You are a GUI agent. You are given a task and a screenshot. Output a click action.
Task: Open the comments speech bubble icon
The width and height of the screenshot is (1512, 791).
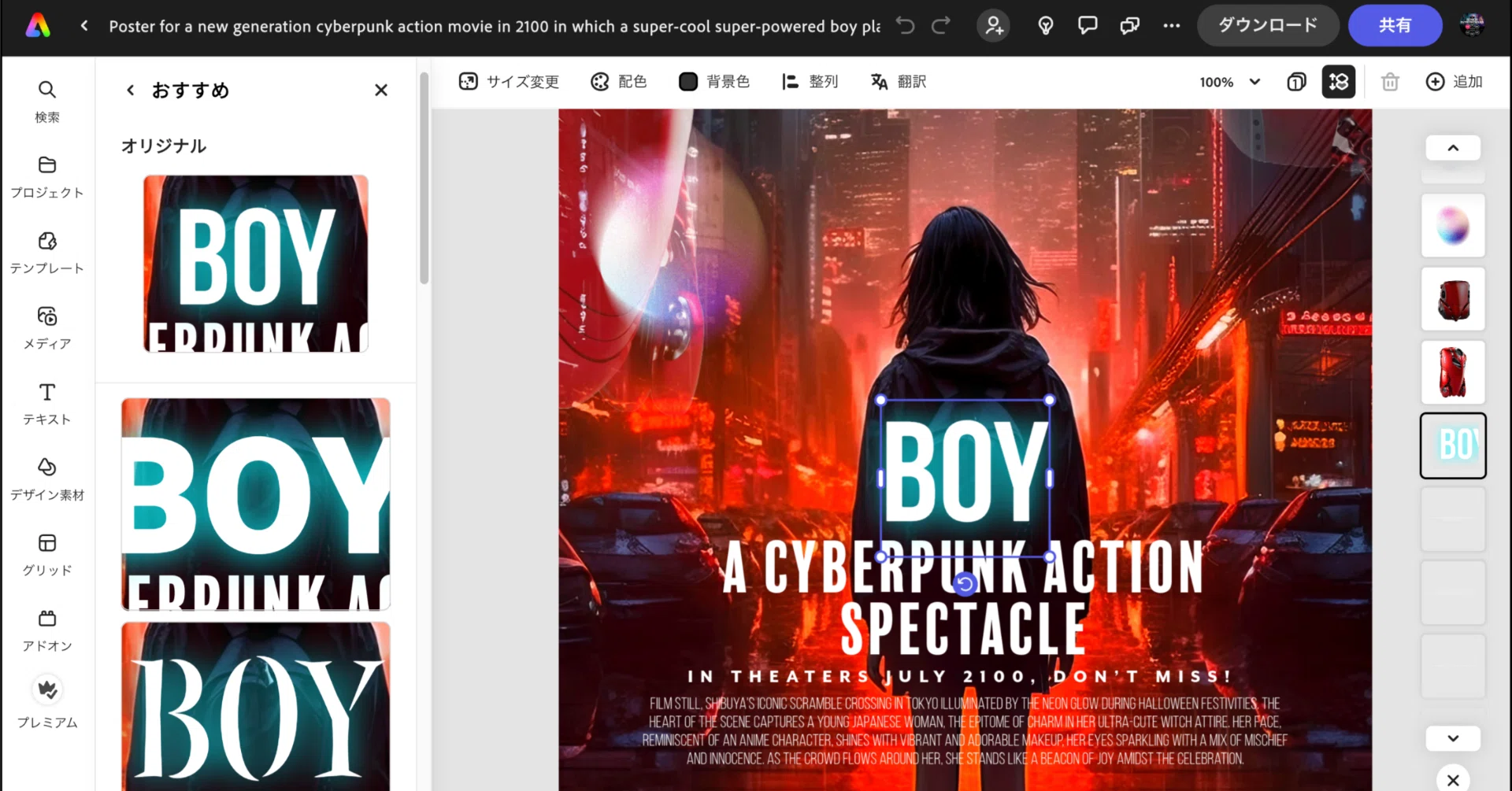[x=1088, y=26]
